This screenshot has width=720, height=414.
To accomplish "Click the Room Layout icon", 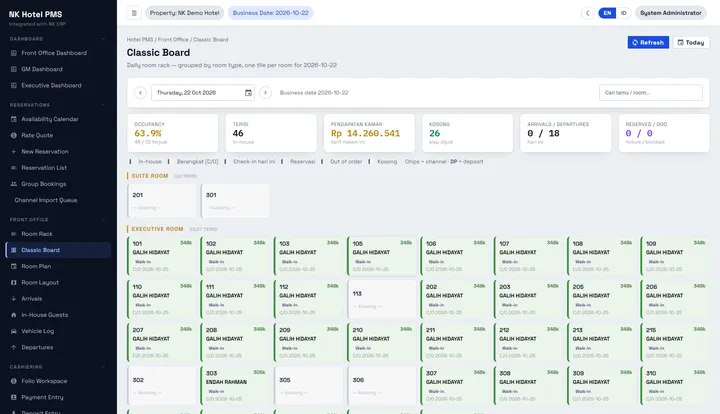I will point(14,283).
